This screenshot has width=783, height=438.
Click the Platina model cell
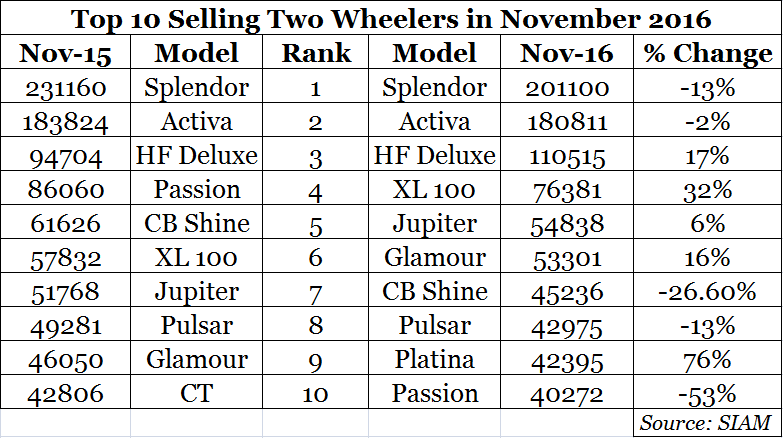click(x=439, y=359)
